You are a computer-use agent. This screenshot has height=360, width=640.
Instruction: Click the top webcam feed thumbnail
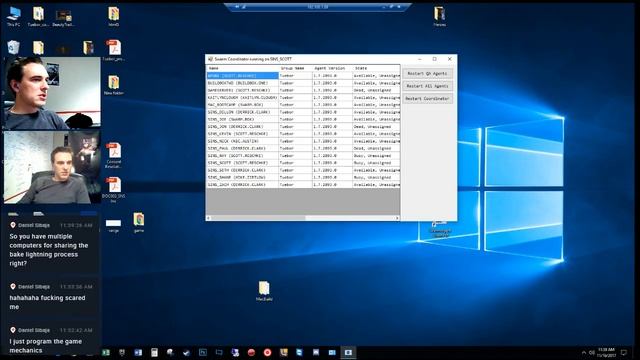52,93
